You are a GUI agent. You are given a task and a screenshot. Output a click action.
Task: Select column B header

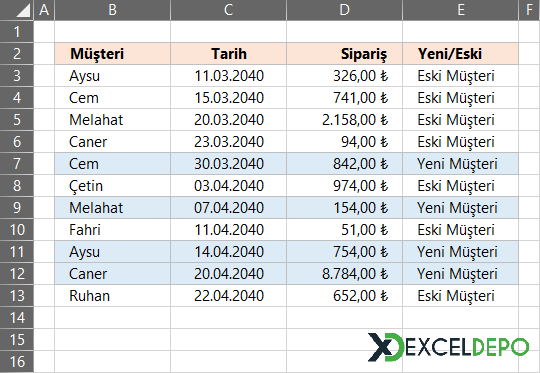112,10
